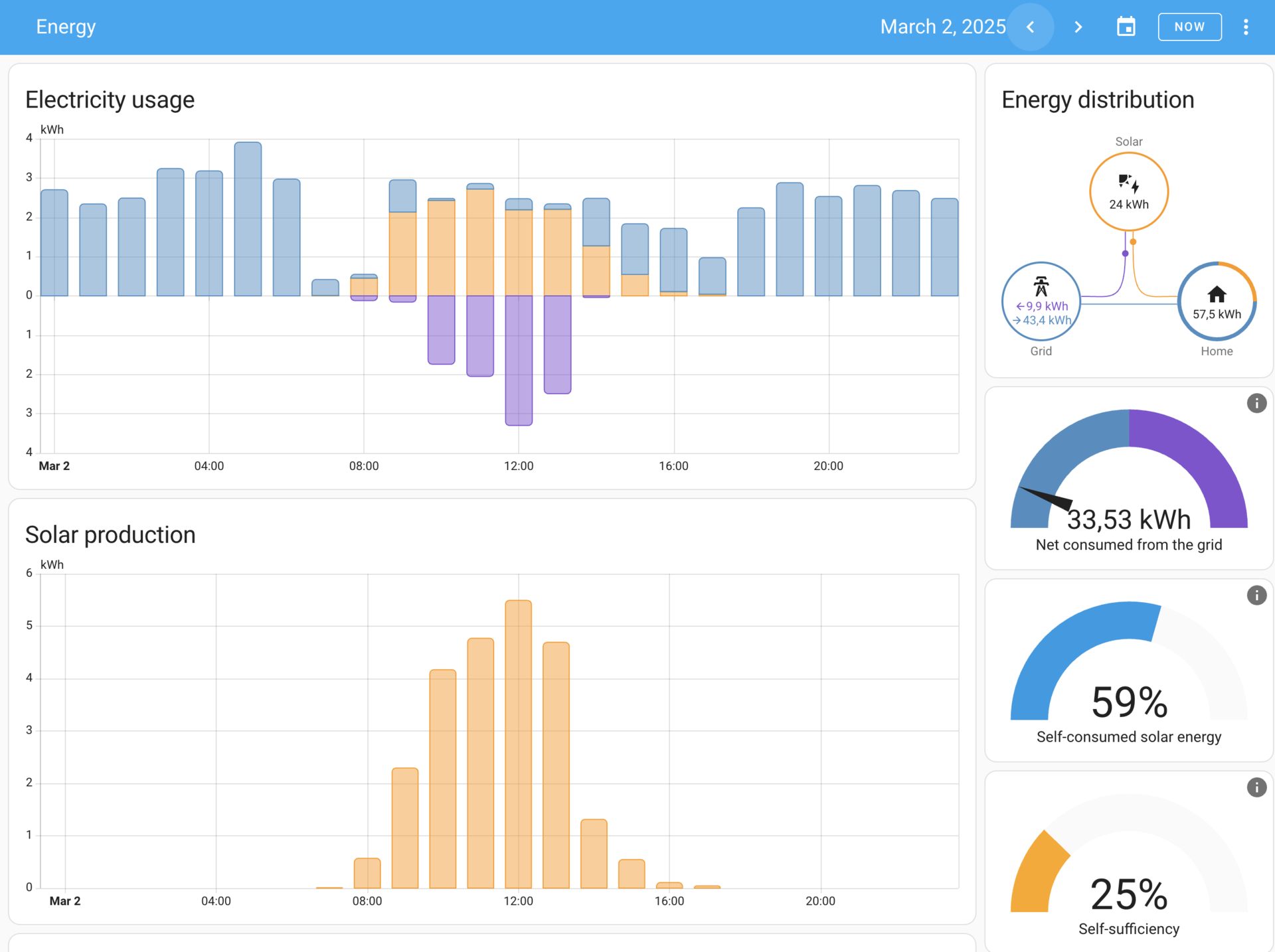Click the 57,5 kWh home value
The height and width of the screenshot is (952, 1275).
[1217, 314]
